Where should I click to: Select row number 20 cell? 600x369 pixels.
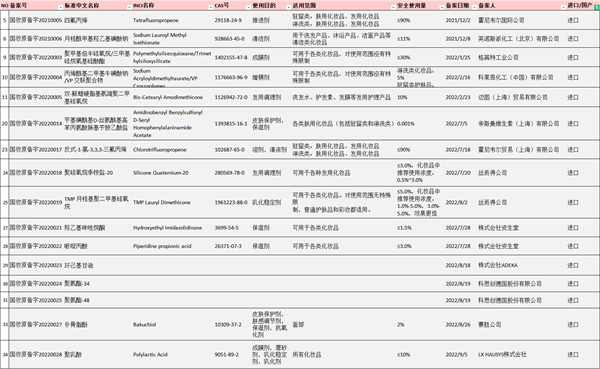(x=5, y=124)
